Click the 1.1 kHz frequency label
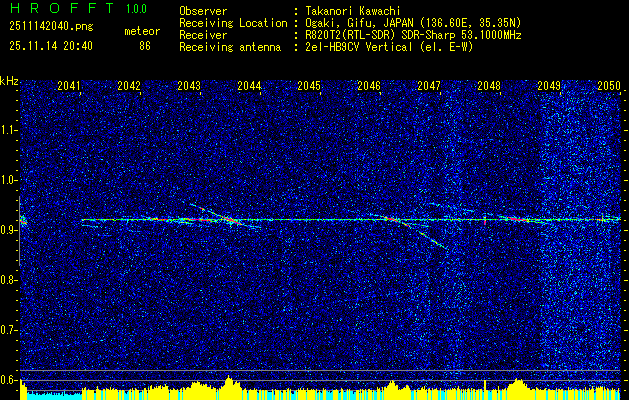 9,130
